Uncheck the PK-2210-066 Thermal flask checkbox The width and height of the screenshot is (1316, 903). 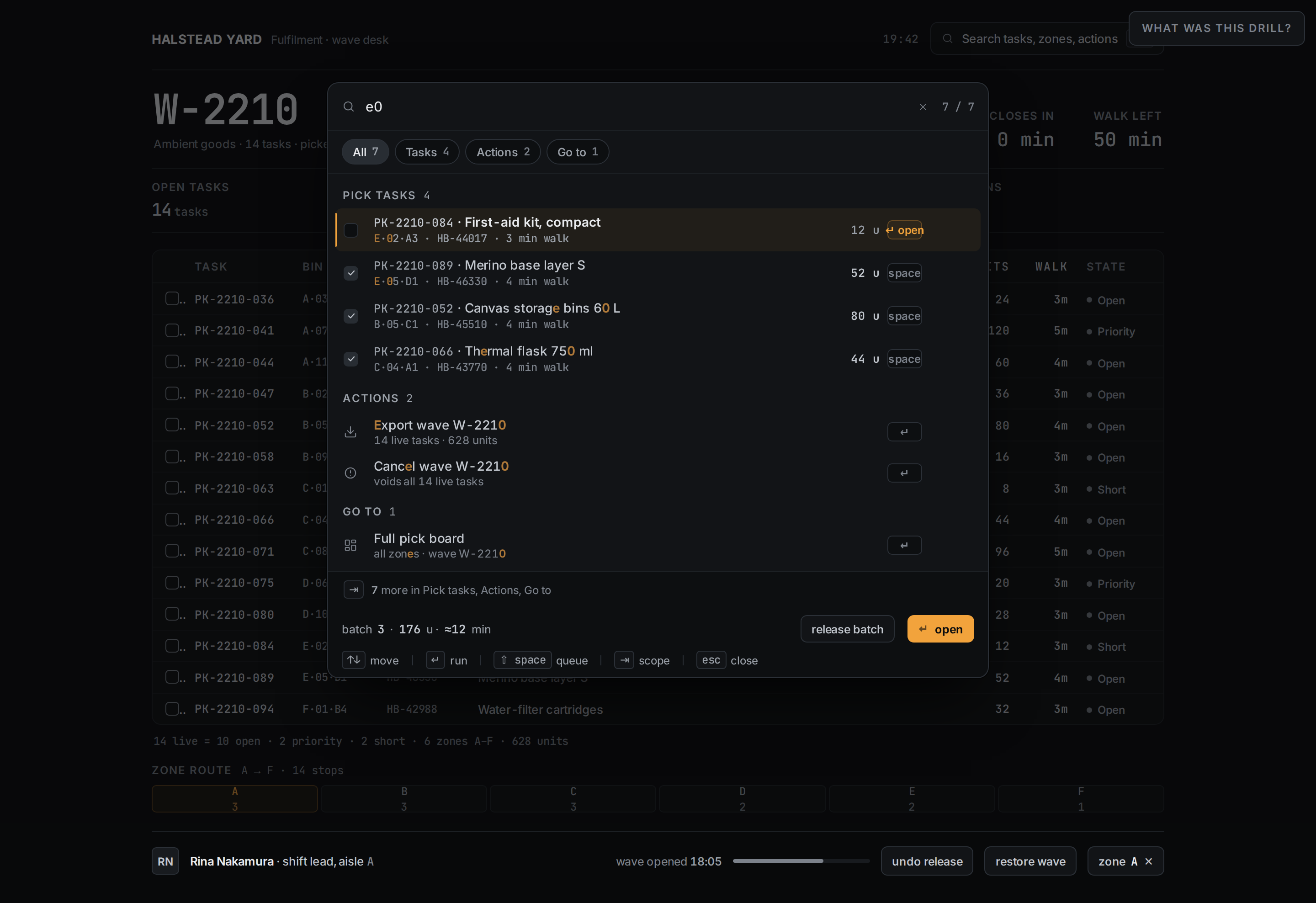(x=351, y=359)
